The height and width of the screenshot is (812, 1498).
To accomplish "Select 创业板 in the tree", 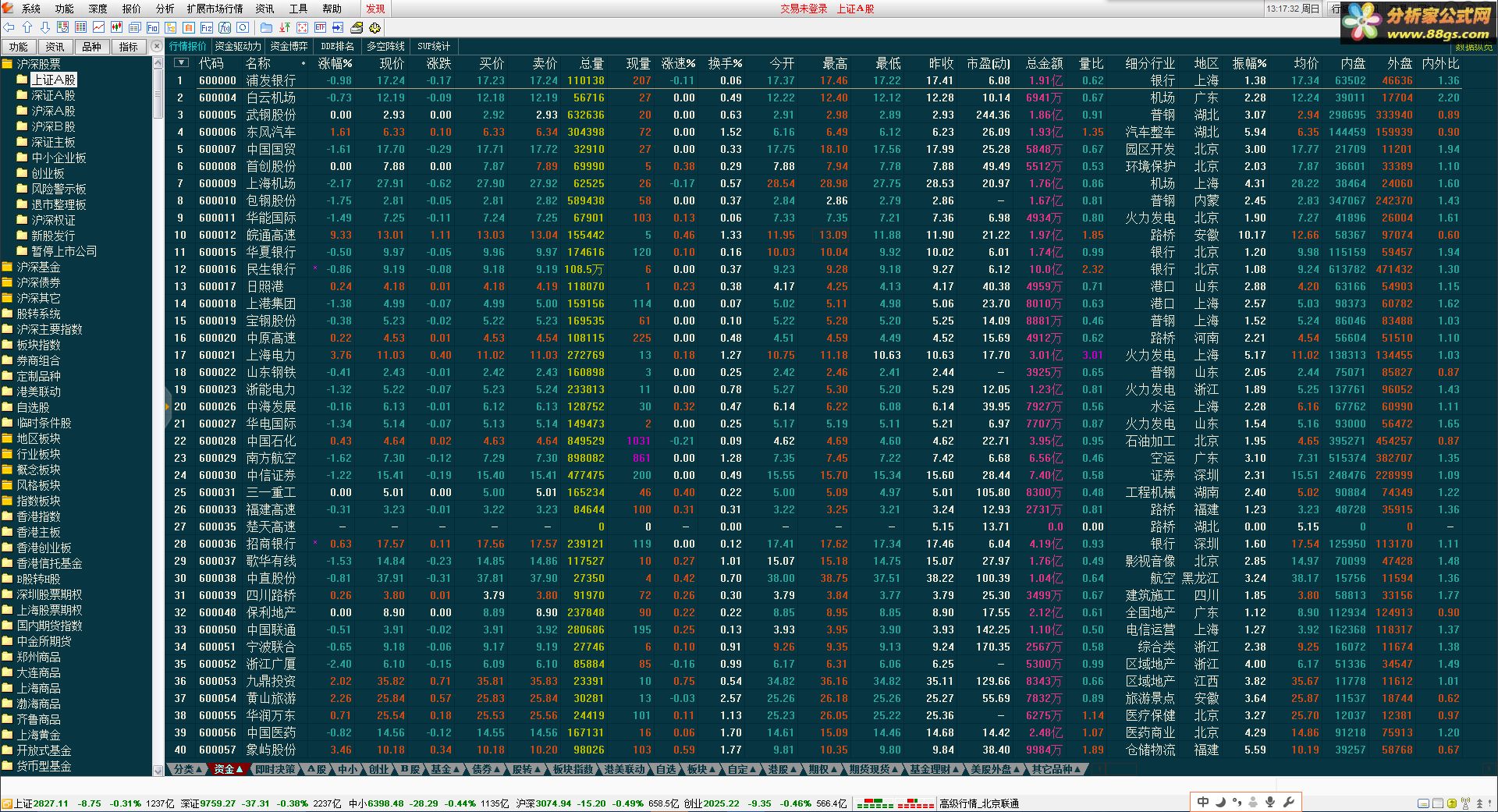I will 48,173.
